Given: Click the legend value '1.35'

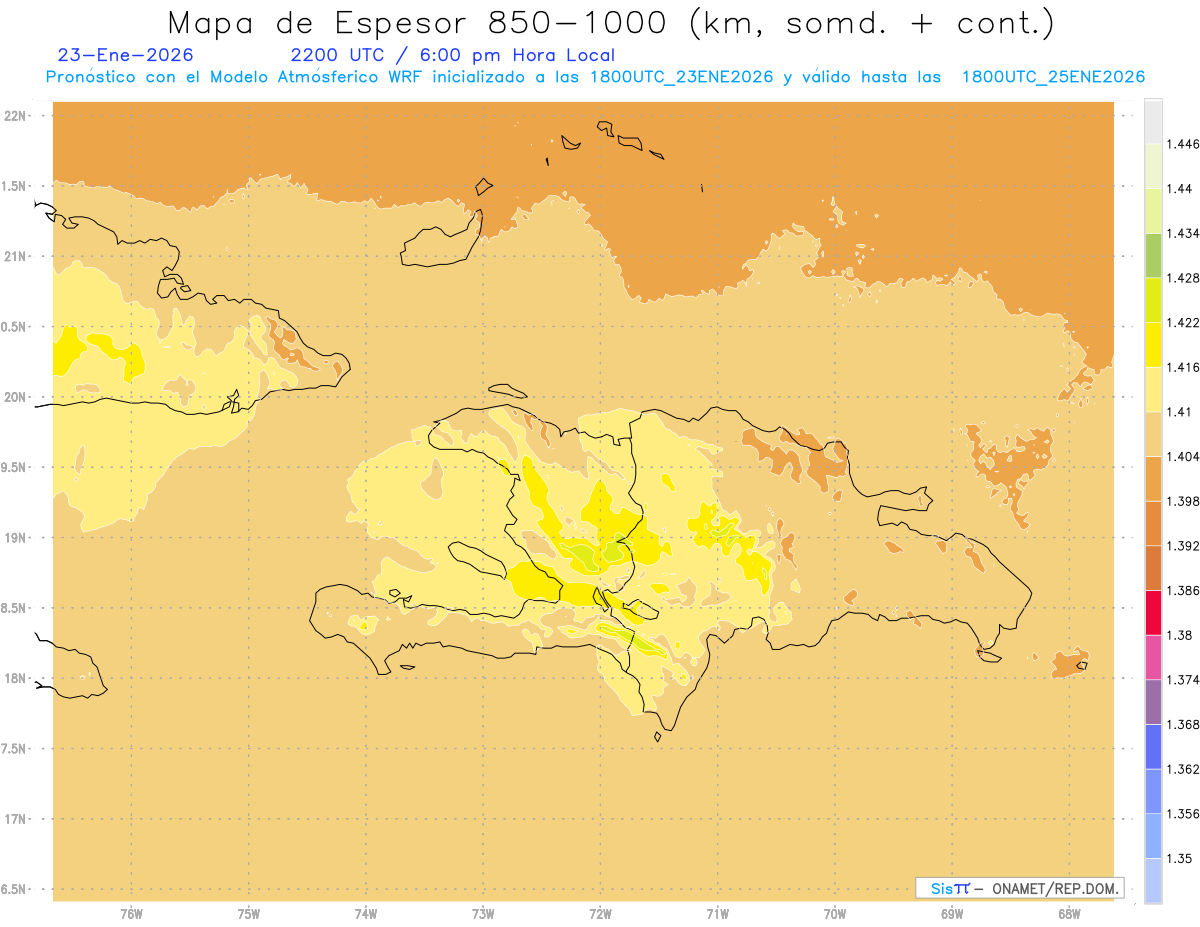Looking at the screenshot, I should [1180, 858].
